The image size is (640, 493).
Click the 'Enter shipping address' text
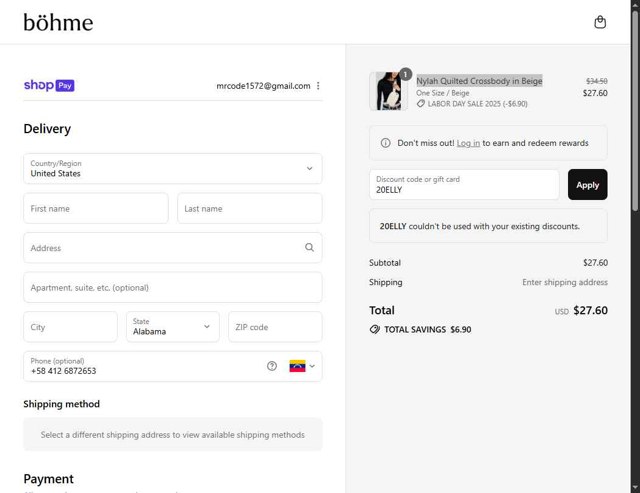click(565, 282)
